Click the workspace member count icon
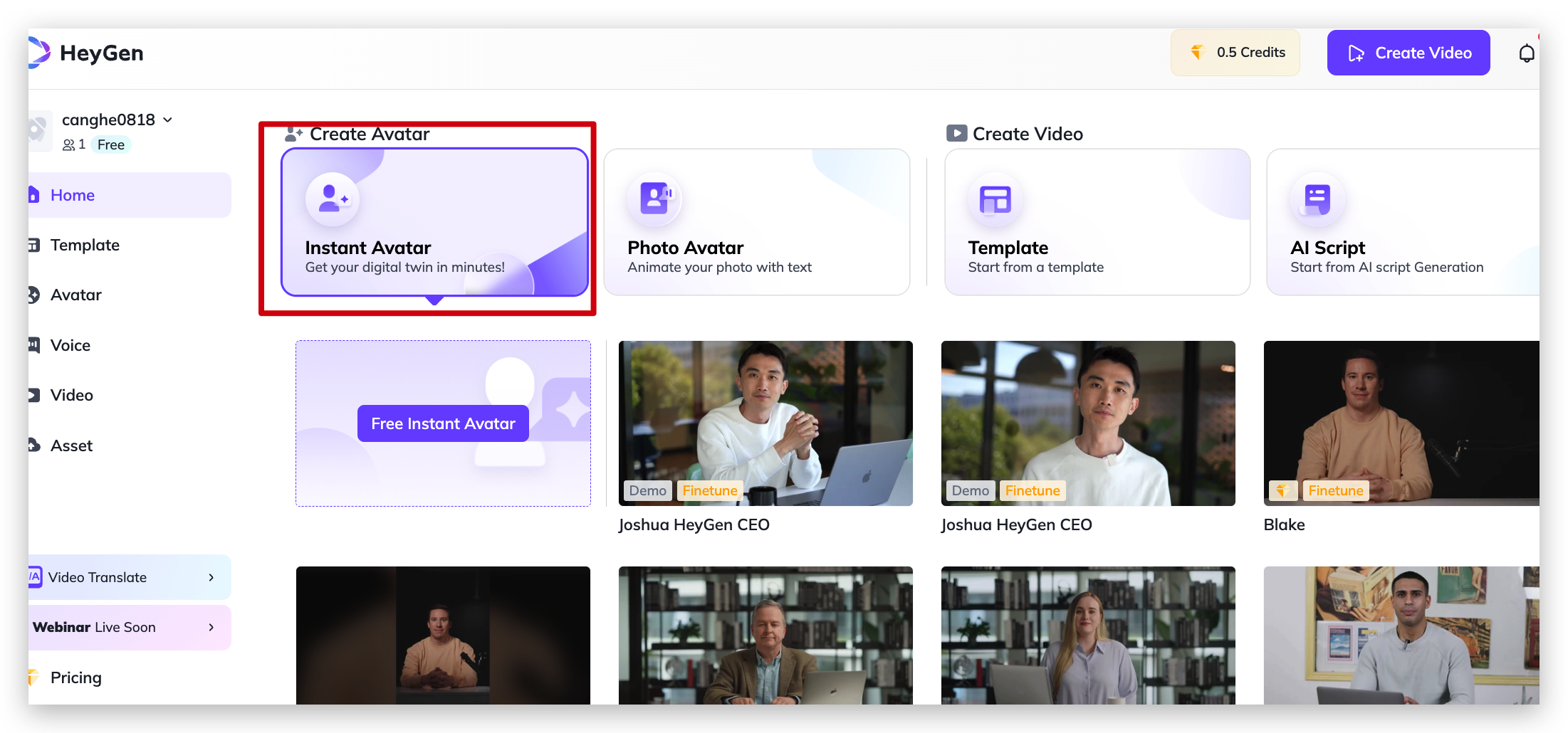1568x733 pixels. point(69,144)
